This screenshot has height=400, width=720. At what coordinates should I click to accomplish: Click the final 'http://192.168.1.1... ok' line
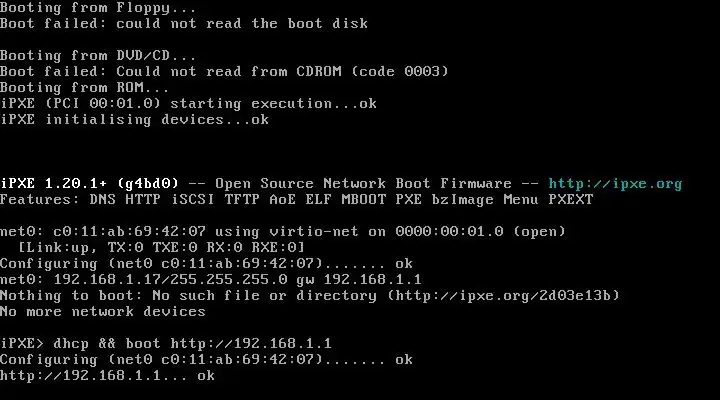point(107,376)
